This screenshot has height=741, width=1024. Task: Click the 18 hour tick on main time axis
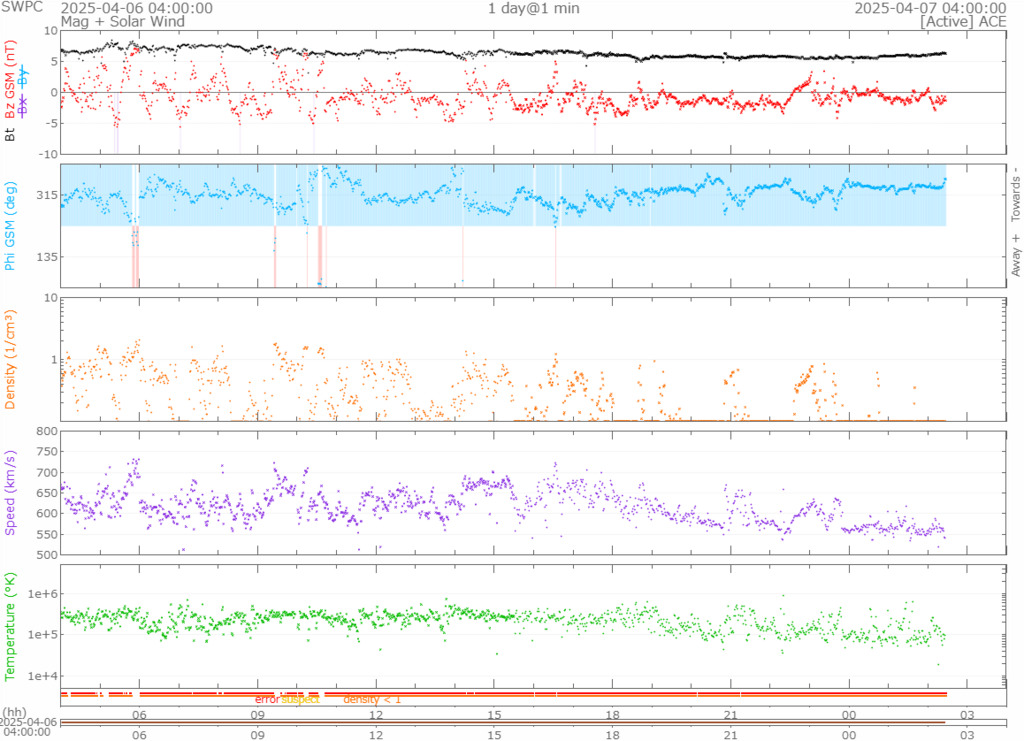pos(613,715)
